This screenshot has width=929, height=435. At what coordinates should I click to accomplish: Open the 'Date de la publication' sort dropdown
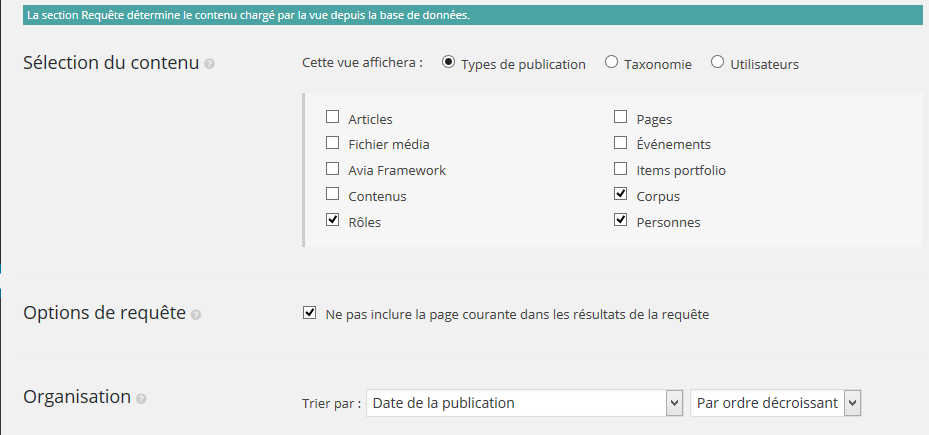coord(524,403)
